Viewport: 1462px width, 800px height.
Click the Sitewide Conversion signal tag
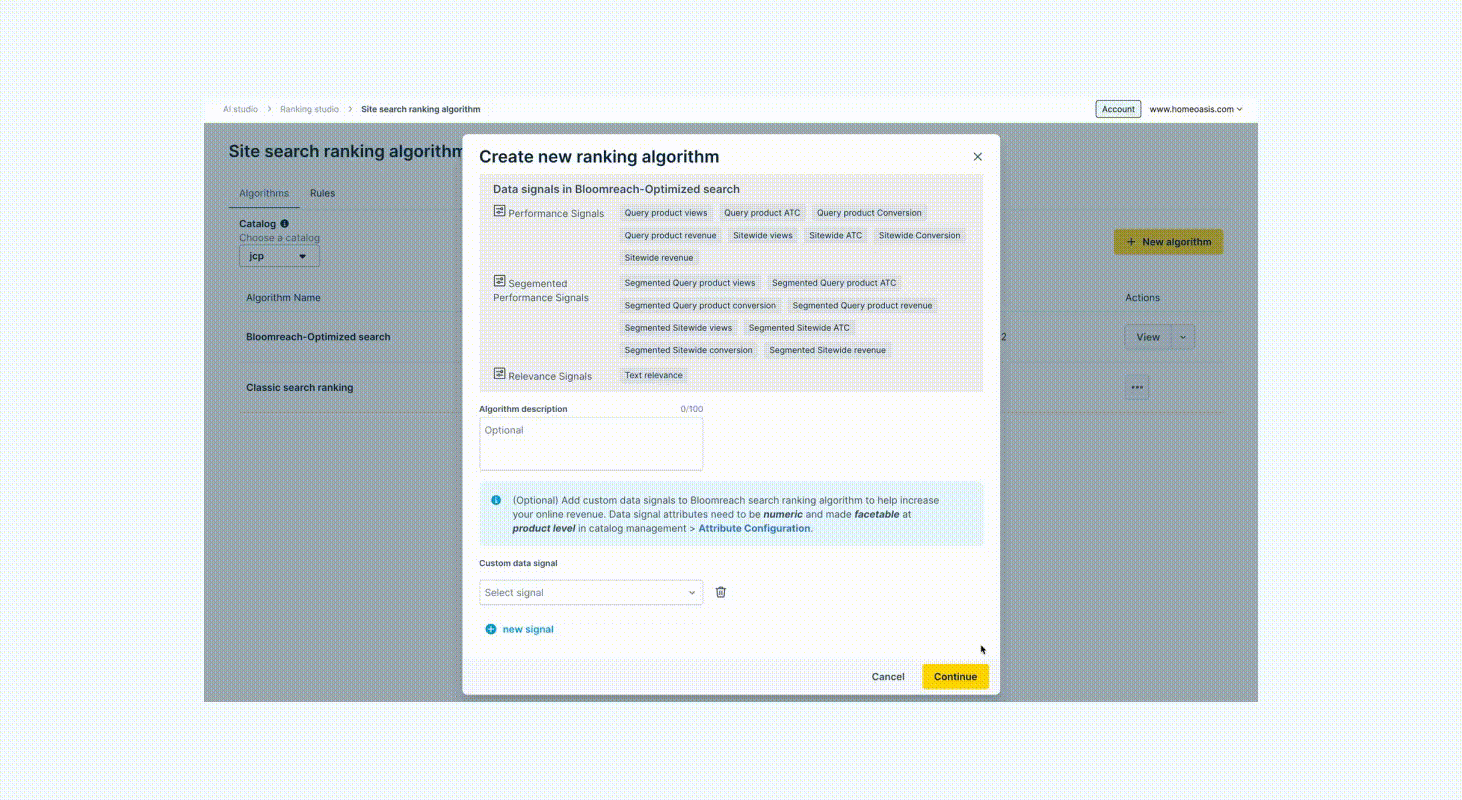[x=919, y=236]
